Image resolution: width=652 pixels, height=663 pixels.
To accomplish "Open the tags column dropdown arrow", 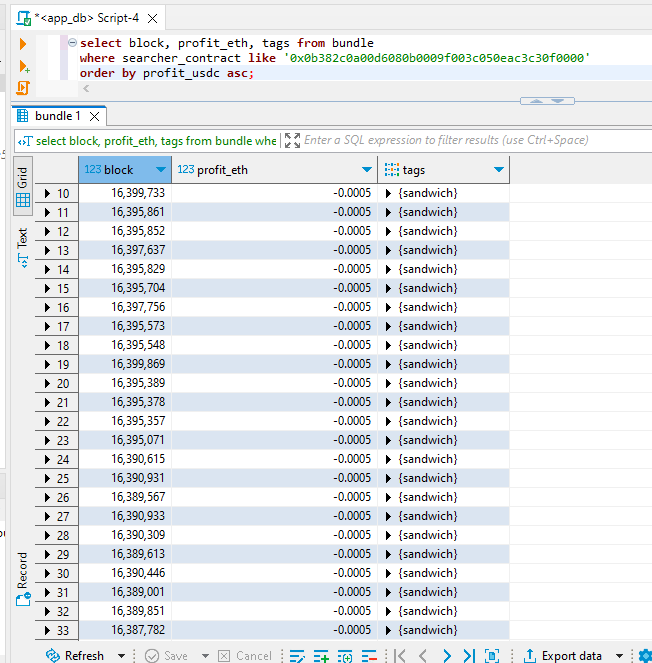I will [x=499, y=170].
